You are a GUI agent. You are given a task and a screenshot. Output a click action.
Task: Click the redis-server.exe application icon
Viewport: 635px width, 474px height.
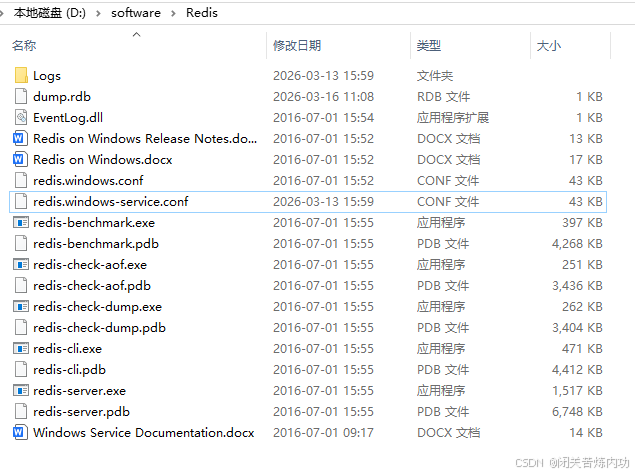click(x=21, y=391)
